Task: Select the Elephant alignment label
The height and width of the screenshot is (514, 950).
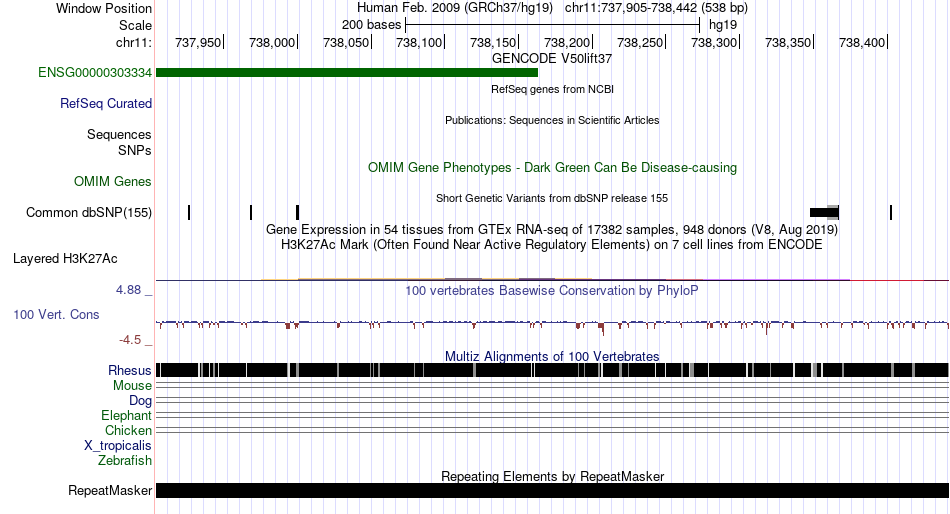Action: pos(127,416)
